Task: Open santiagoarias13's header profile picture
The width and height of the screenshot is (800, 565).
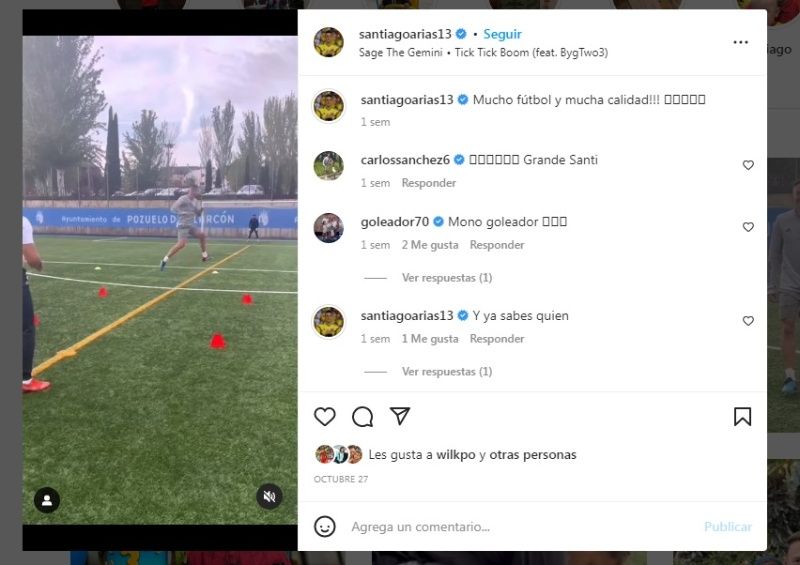Action: coord(329,42)
